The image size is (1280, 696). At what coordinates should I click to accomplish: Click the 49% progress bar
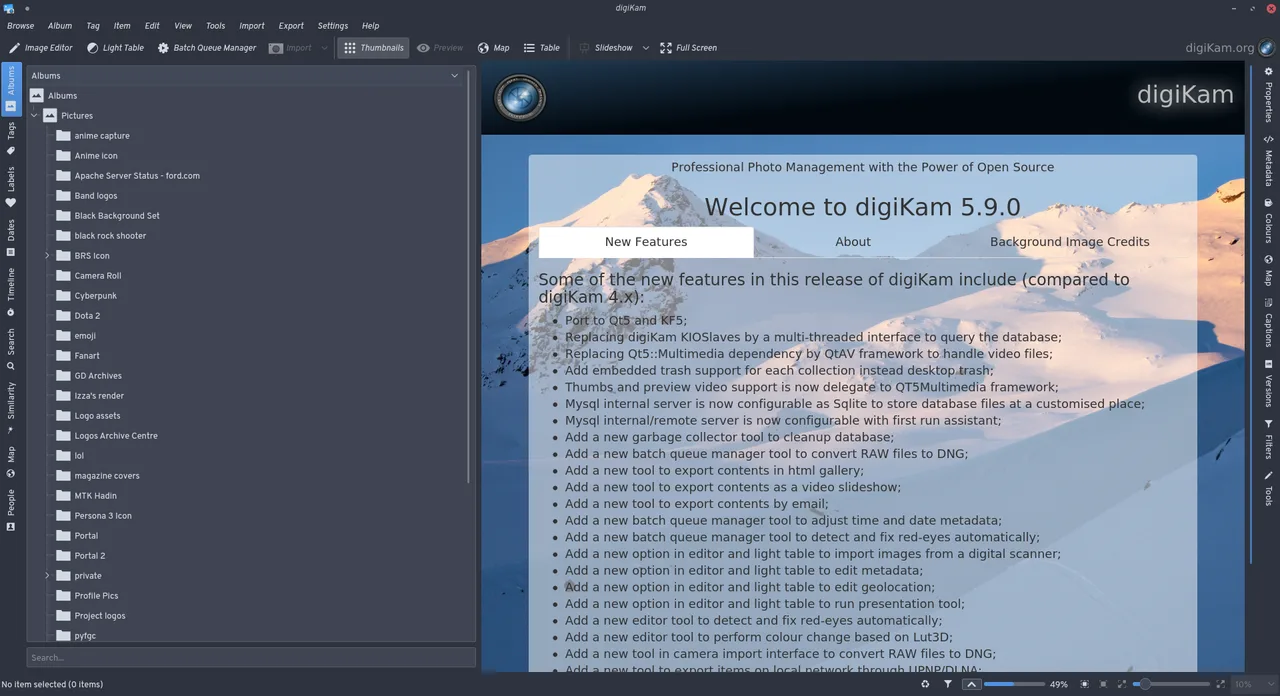pos(1013,684)
